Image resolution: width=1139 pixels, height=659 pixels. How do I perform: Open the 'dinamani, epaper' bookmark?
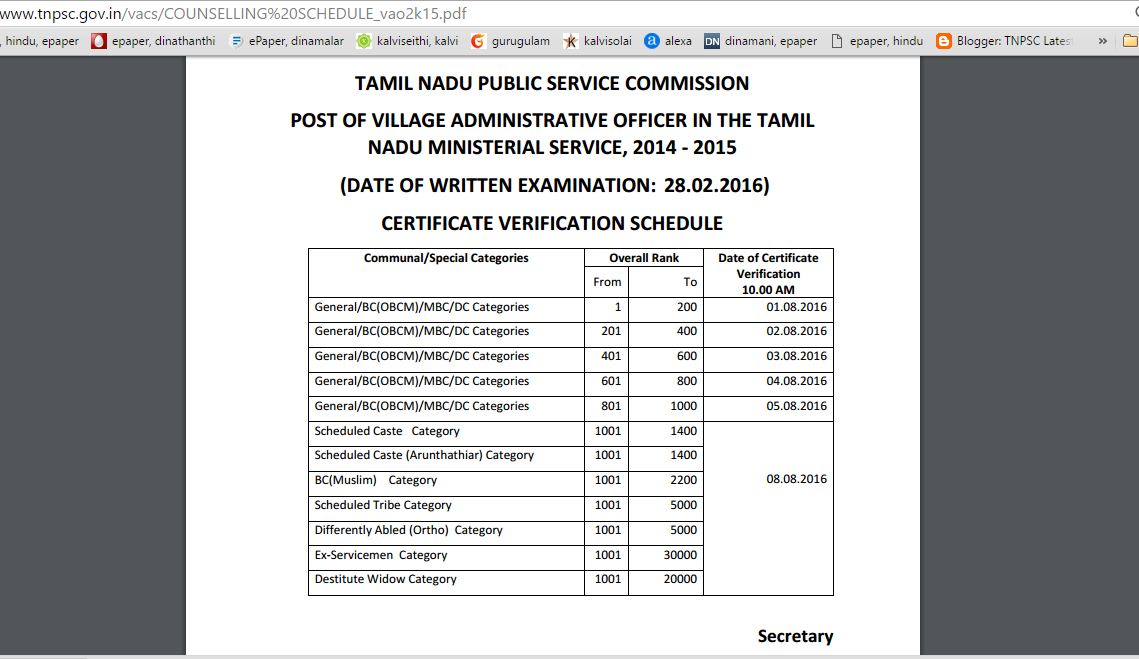coord(761,41)
